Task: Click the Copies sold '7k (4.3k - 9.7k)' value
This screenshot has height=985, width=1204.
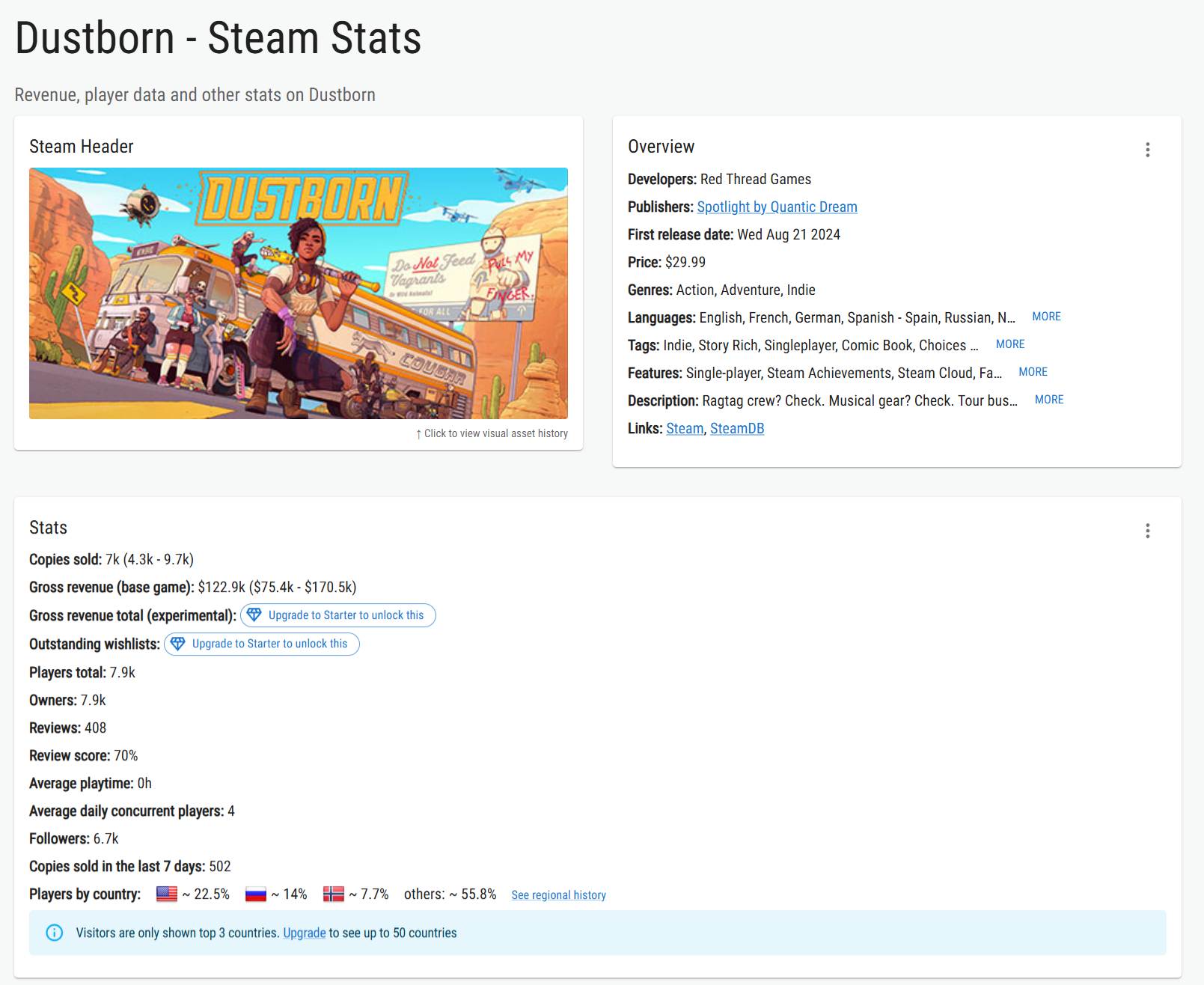Action: [x=150, y=560]
